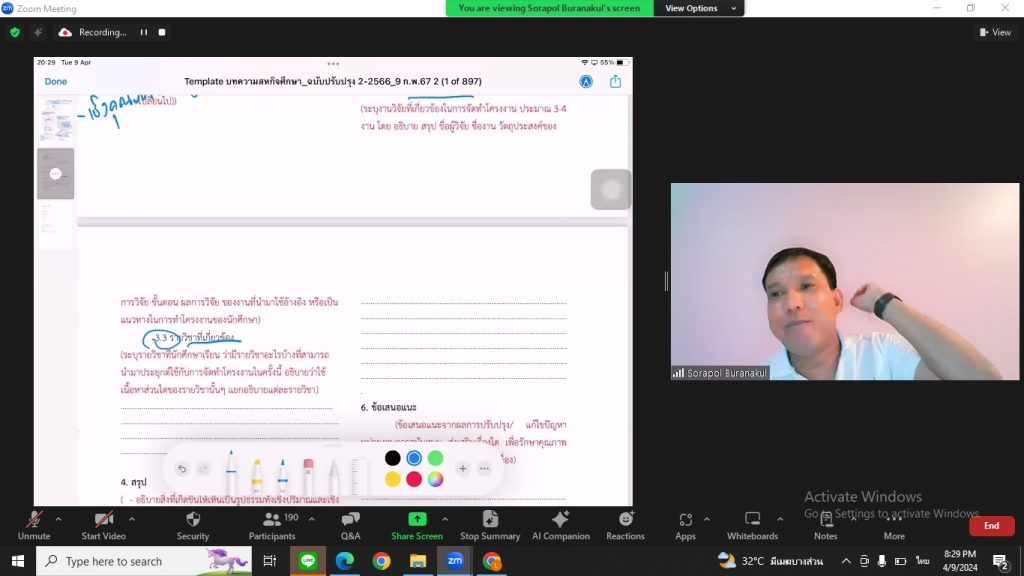Click the 32°C weather widget
Screen dimensions: 1024x576
coord(771,561)
